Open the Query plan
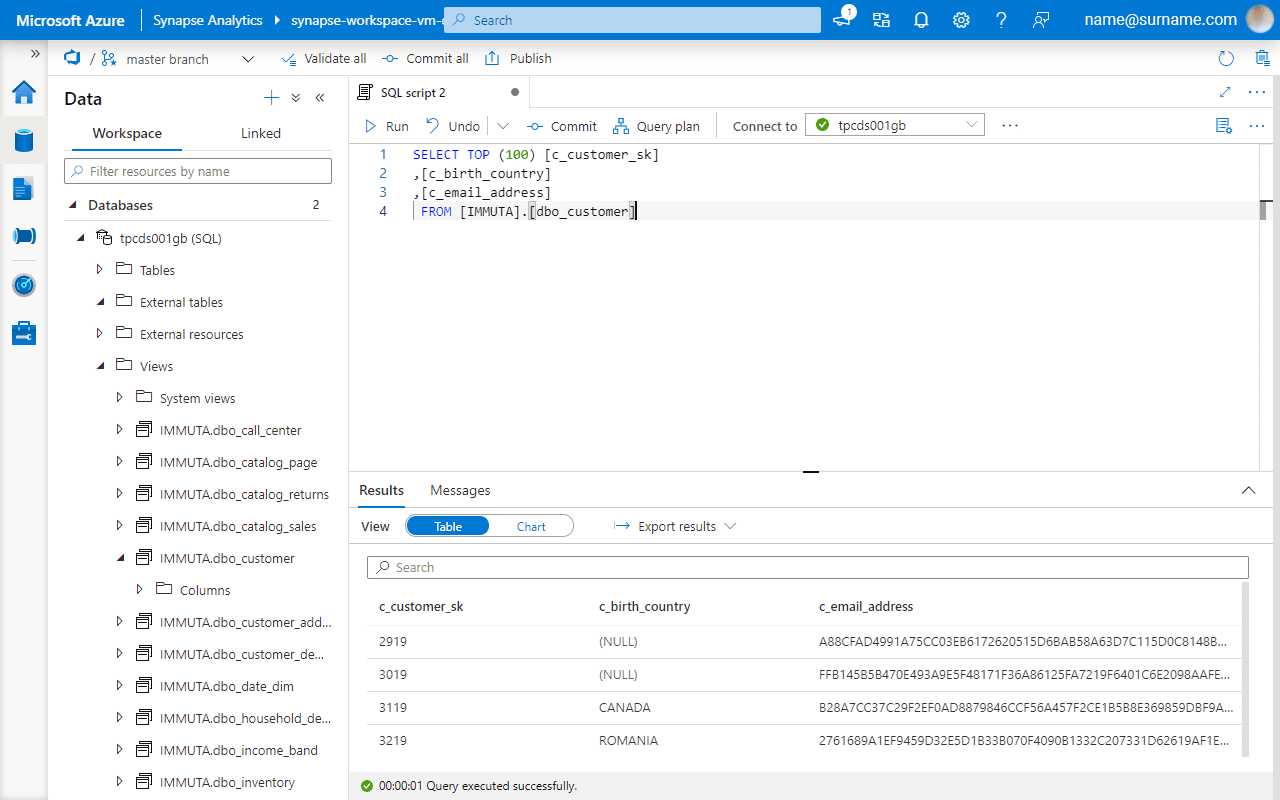The image size is (1280, 800). [x=656, y=126]
